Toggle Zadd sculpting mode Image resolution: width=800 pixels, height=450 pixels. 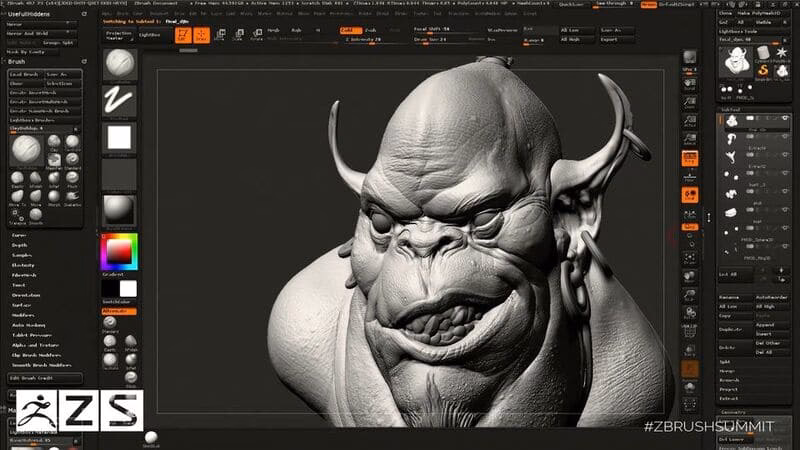point(351,31)
